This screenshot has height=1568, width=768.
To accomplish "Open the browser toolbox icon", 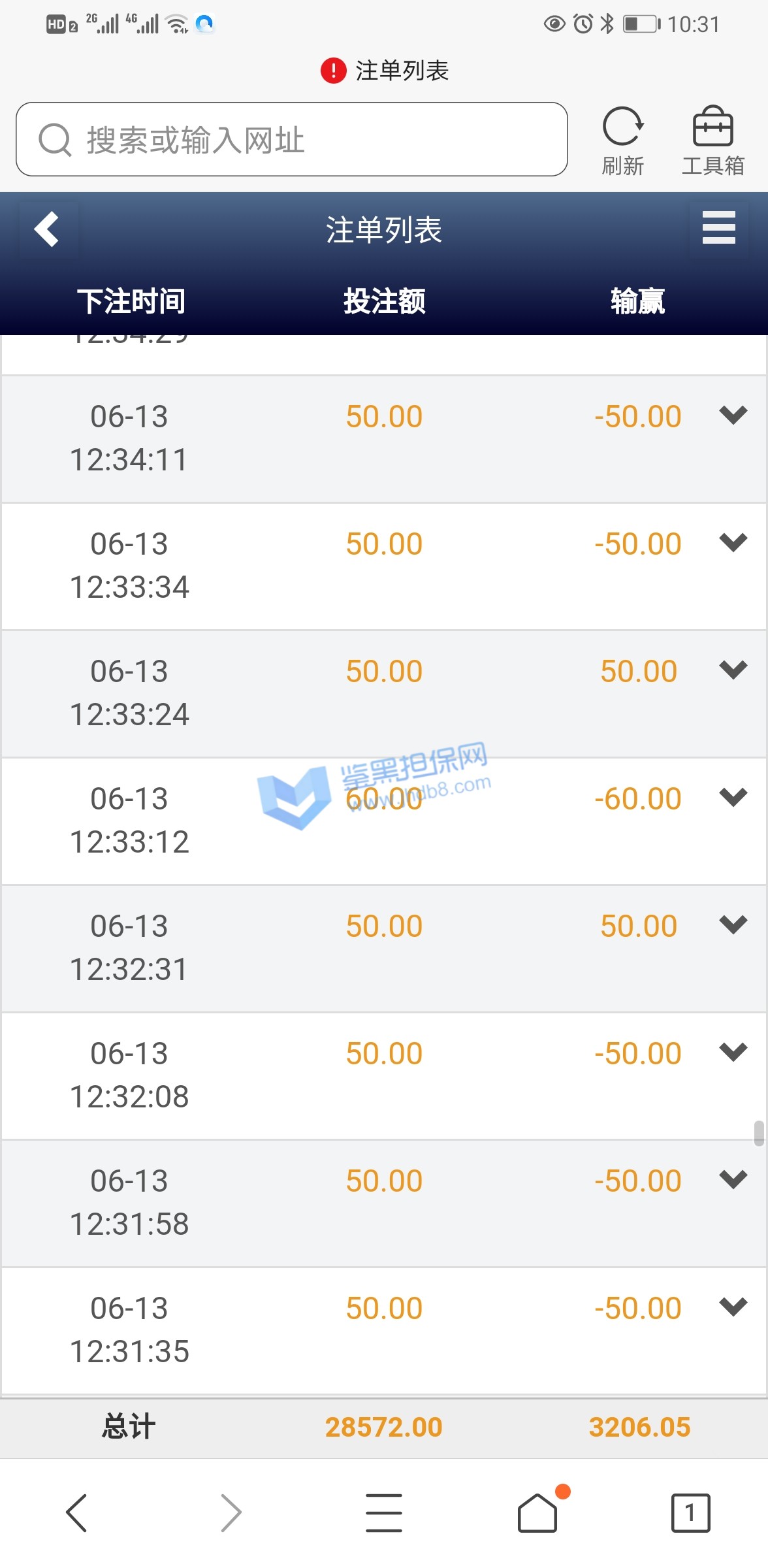I will click(x=712, y=127).
